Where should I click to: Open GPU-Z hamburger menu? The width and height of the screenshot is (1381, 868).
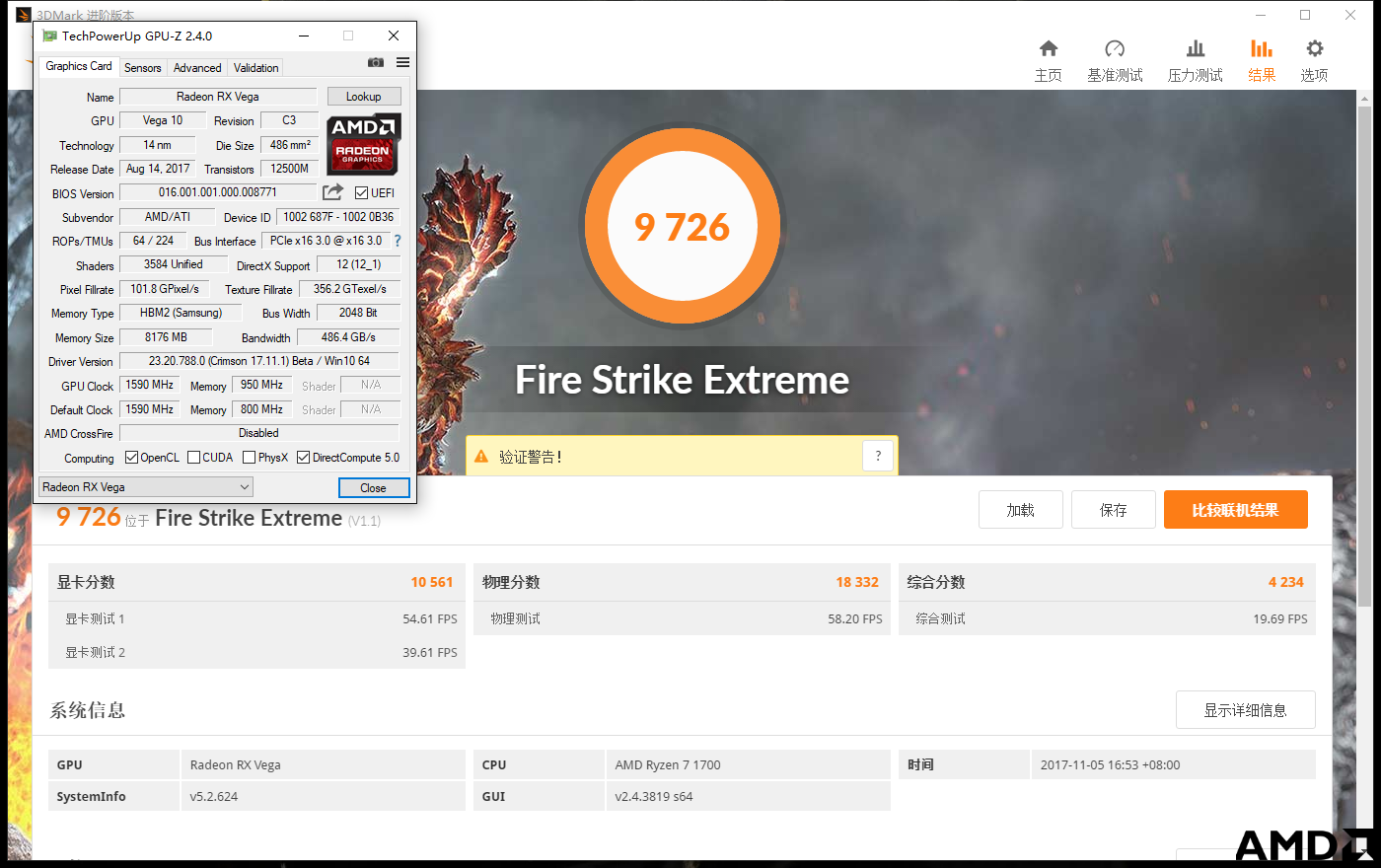click(x=402, y=62)
